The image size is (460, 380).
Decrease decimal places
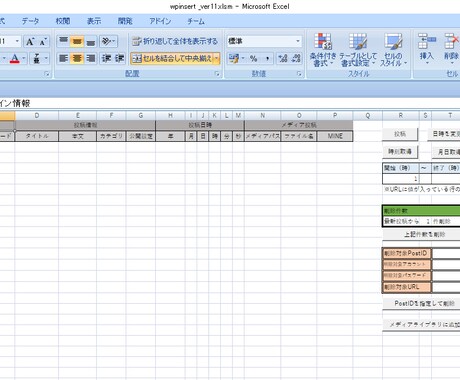[296, 59]
